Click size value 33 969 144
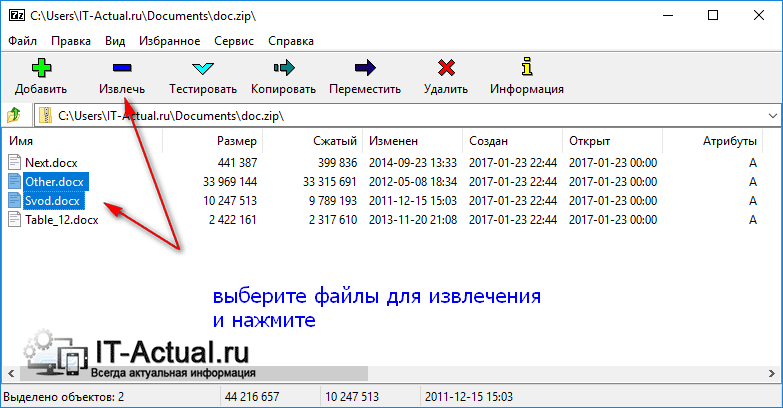Image resolution: width=783 pixels, height=408 pixels. coord(230,182)
